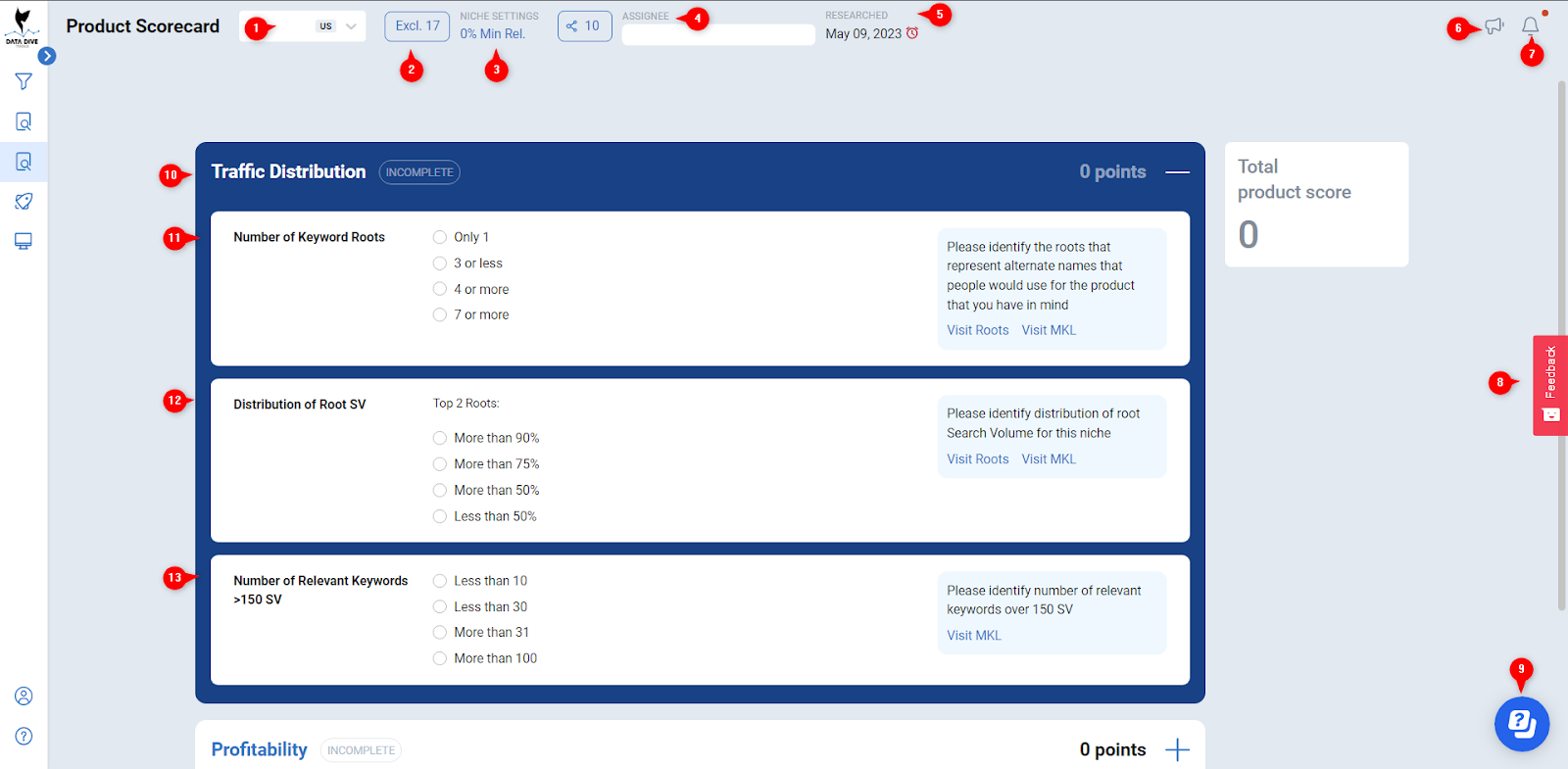The width and height of the screenshot is (1568, 769).
Task: Open the help question mark icon
Action: (24, 736)
